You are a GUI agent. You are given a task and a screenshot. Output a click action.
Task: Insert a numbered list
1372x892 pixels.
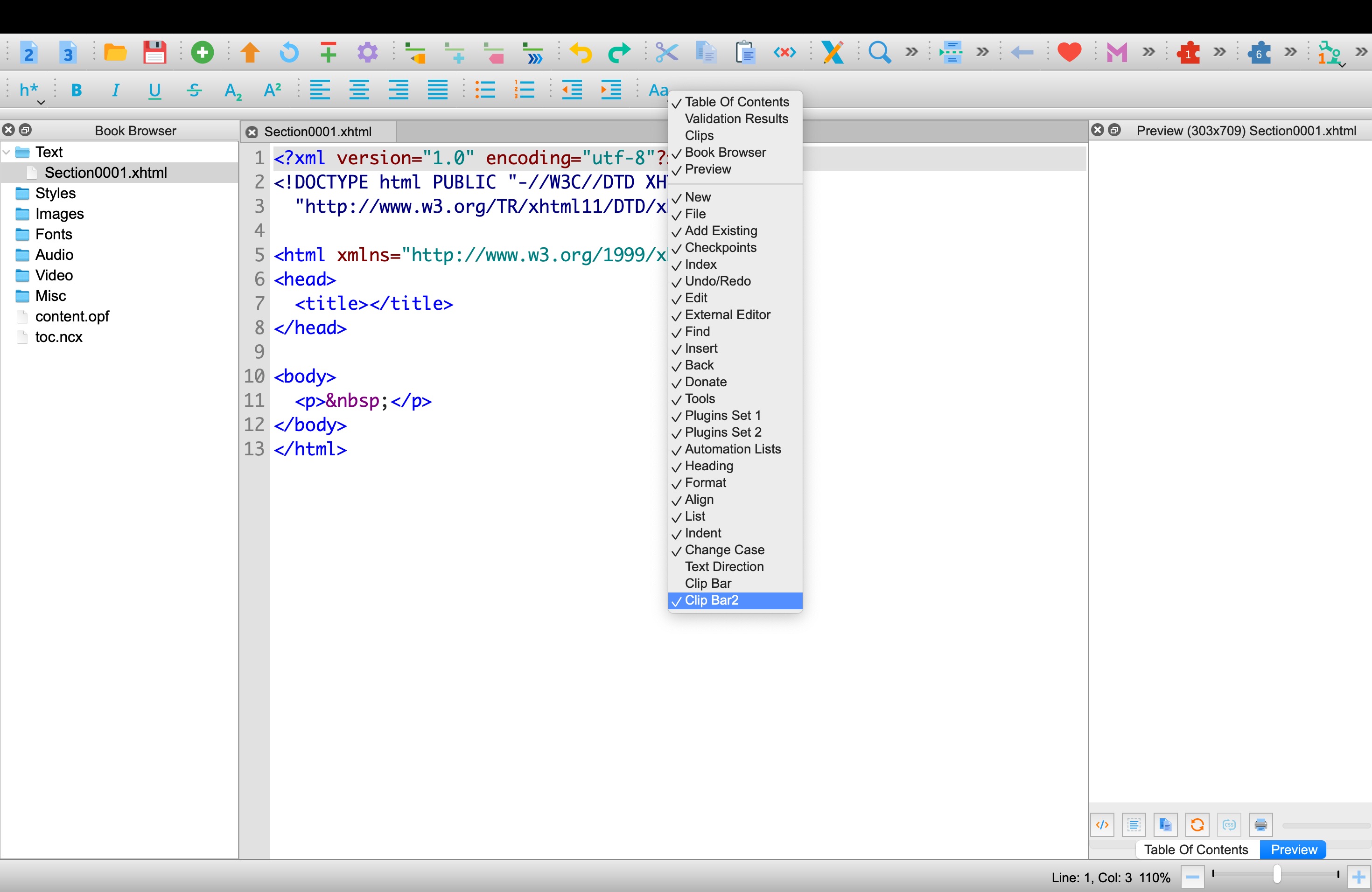(524, 90)
